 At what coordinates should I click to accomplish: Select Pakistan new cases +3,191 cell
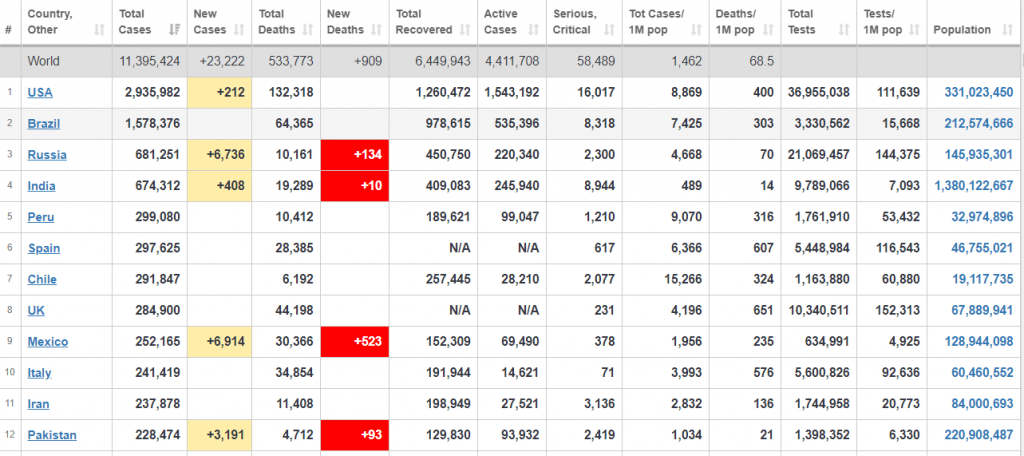(x=219, y=435)
